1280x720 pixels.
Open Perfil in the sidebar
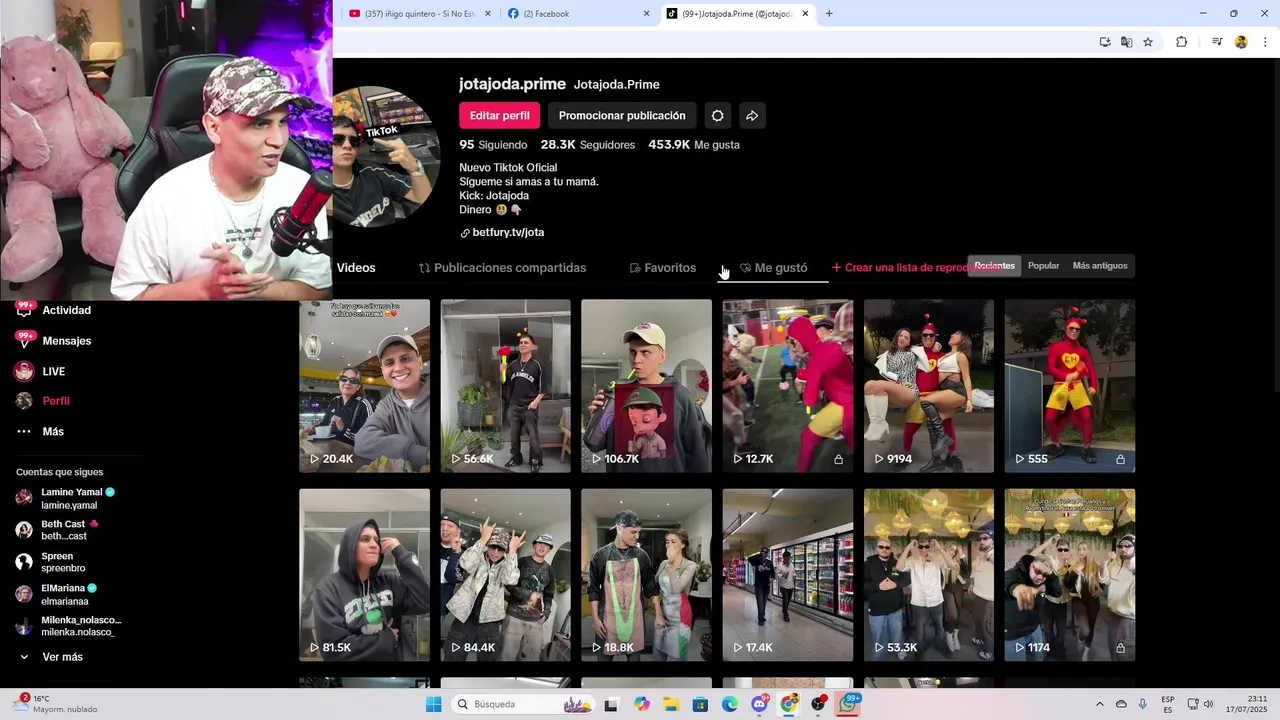[x=55, y=401]
